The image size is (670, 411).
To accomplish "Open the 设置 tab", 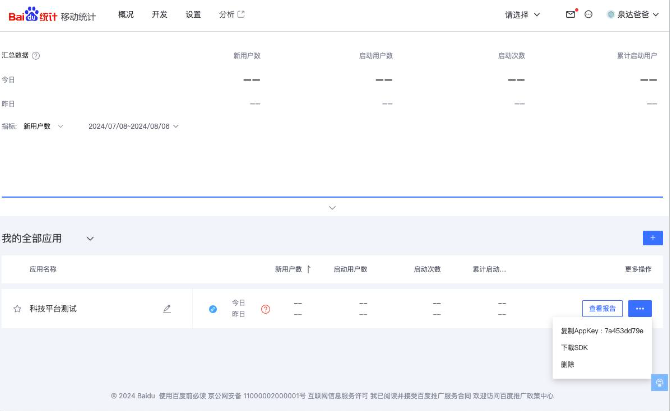I will point(193,15).
